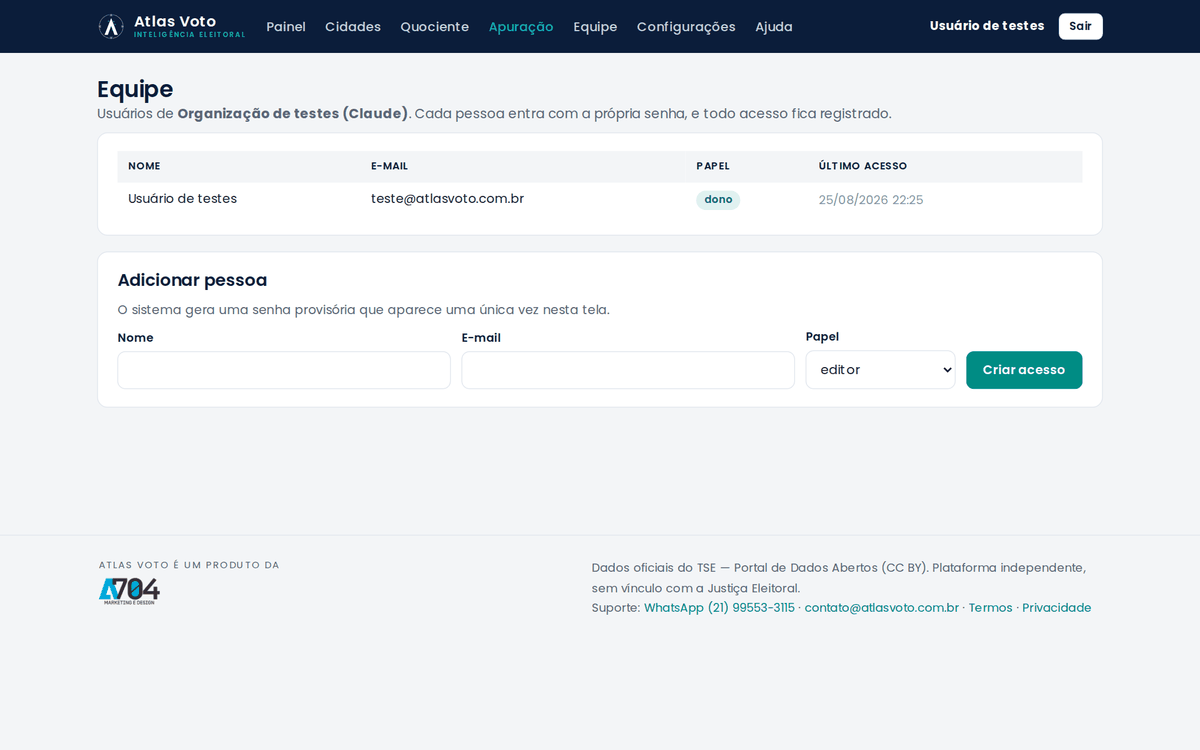Open the Termos link in the footer
Screen dimensions: 1200x750
(x=991, y=608)
